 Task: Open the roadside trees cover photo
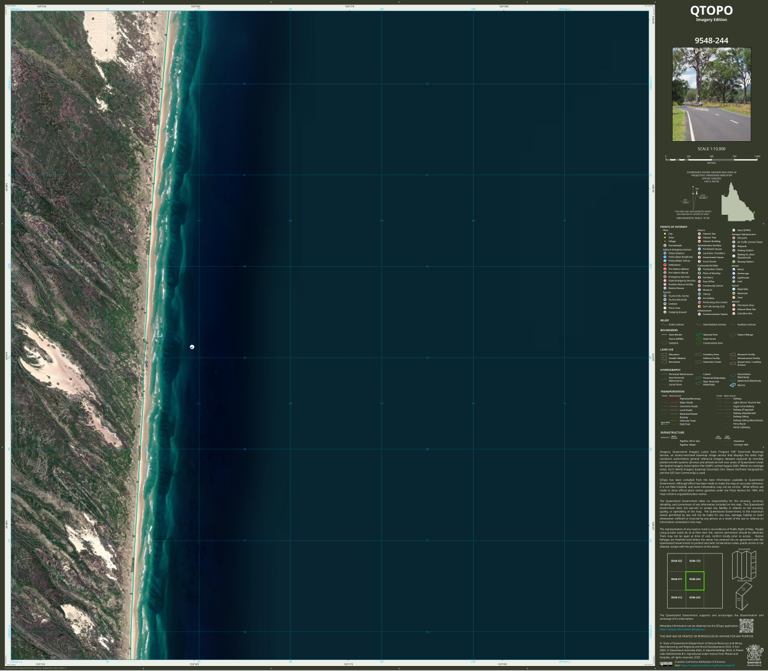point(711,94)
